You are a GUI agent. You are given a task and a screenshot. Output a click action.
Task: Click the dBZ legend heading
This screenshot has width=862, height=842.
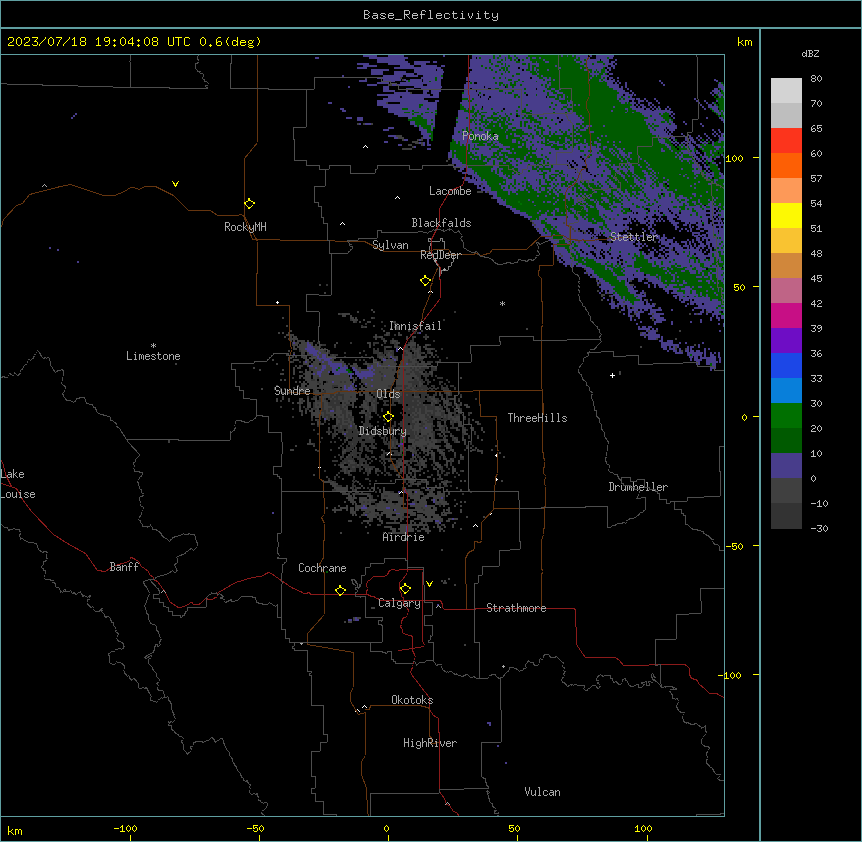click(x=810, y=54)
